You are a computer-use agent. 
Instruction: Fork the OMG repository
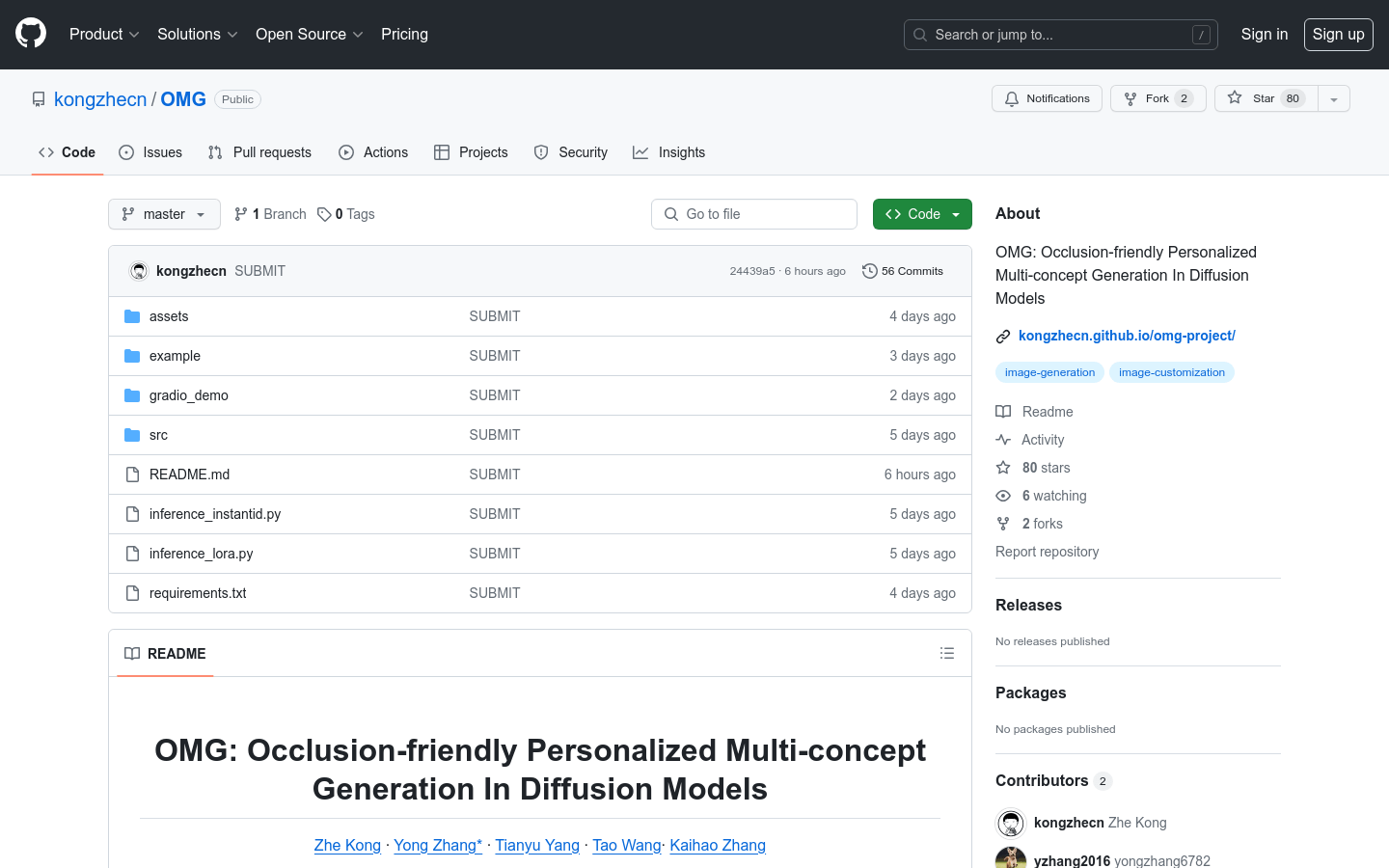1157,98
